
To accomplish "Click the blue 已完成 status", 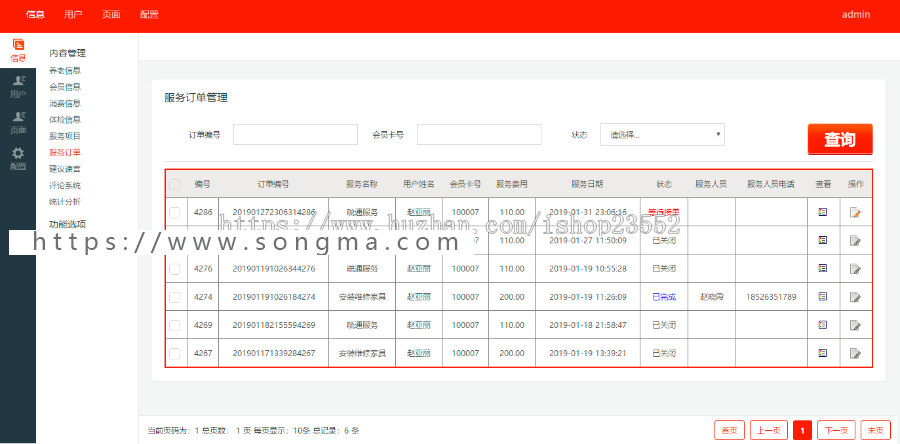I will coord(664,297).
